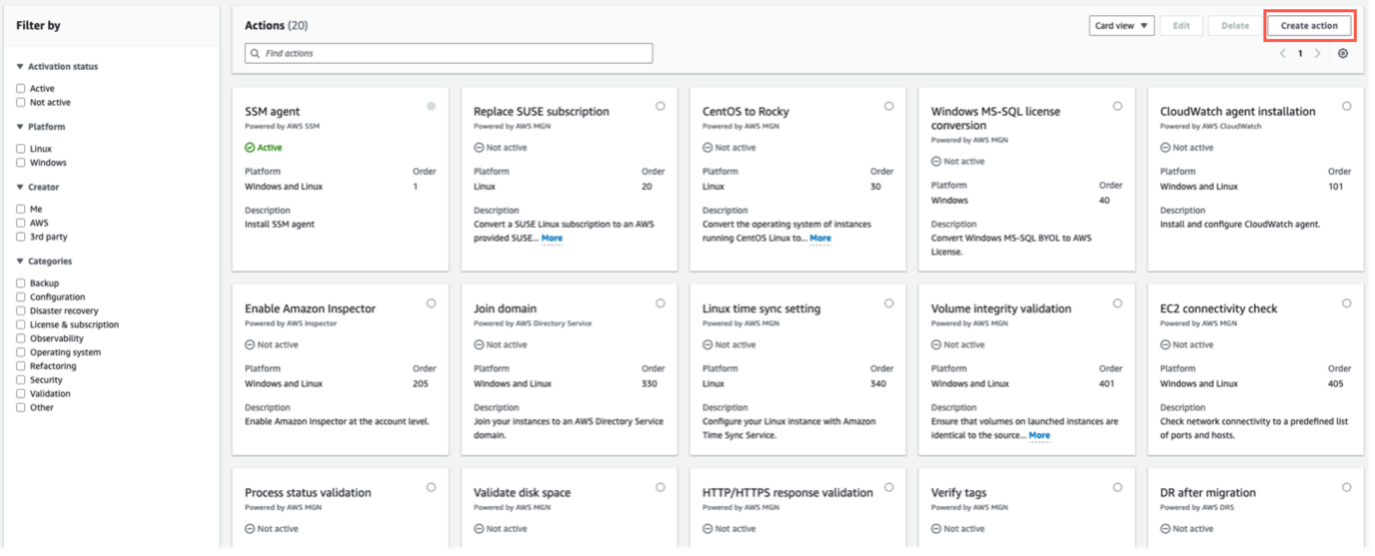Check the Not active filter
Screen dimensions: 1375x556
click(x=21, y=103)
